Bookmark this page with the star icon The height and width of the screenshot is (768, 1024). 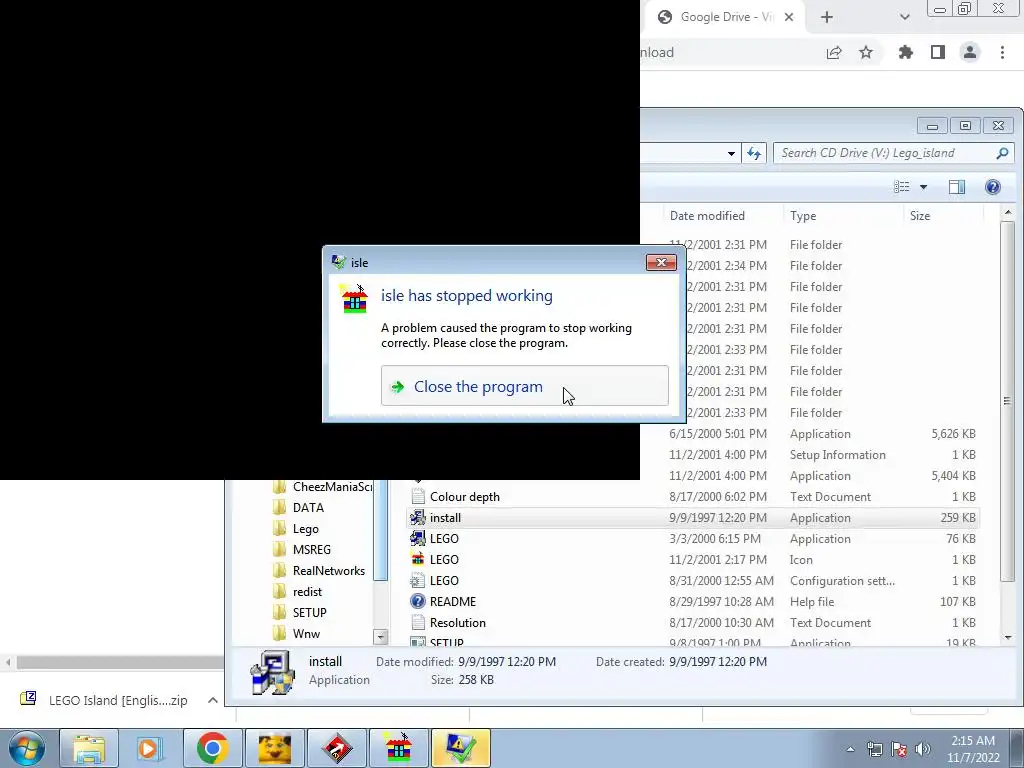pos(866,52)
